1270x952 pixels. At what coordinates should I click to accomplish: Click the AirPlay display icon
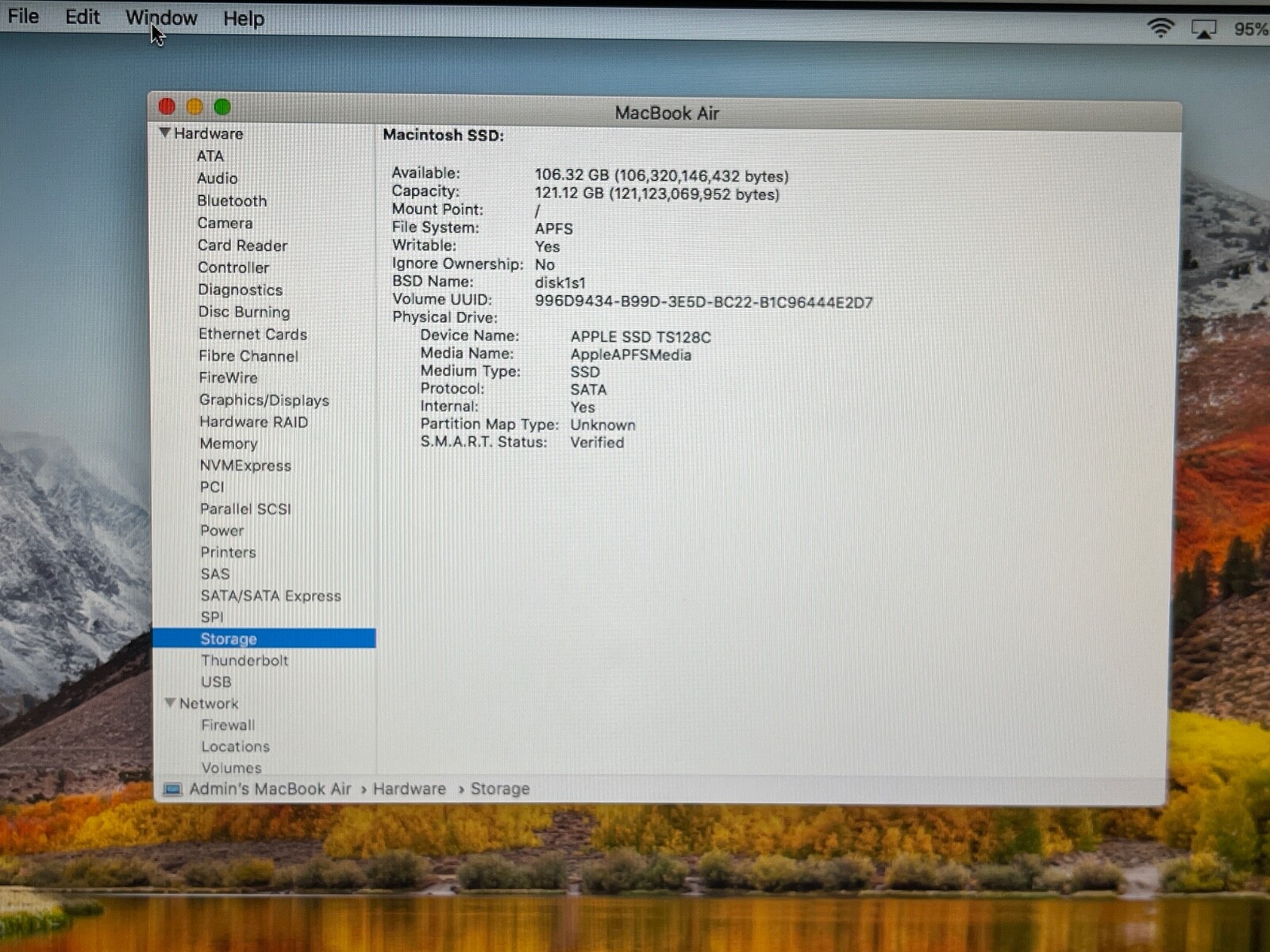(x=1203, y=29)
